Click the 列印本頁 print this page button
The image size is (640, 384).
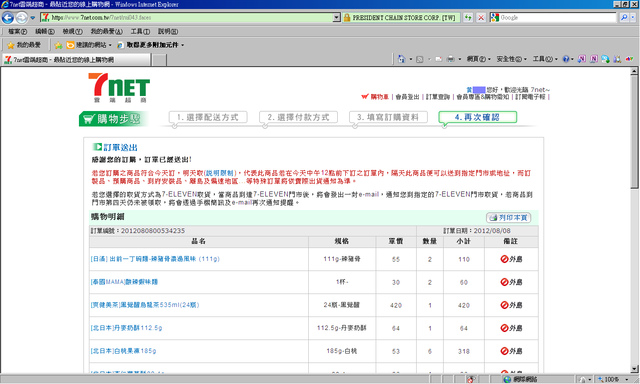click(508, 218)
